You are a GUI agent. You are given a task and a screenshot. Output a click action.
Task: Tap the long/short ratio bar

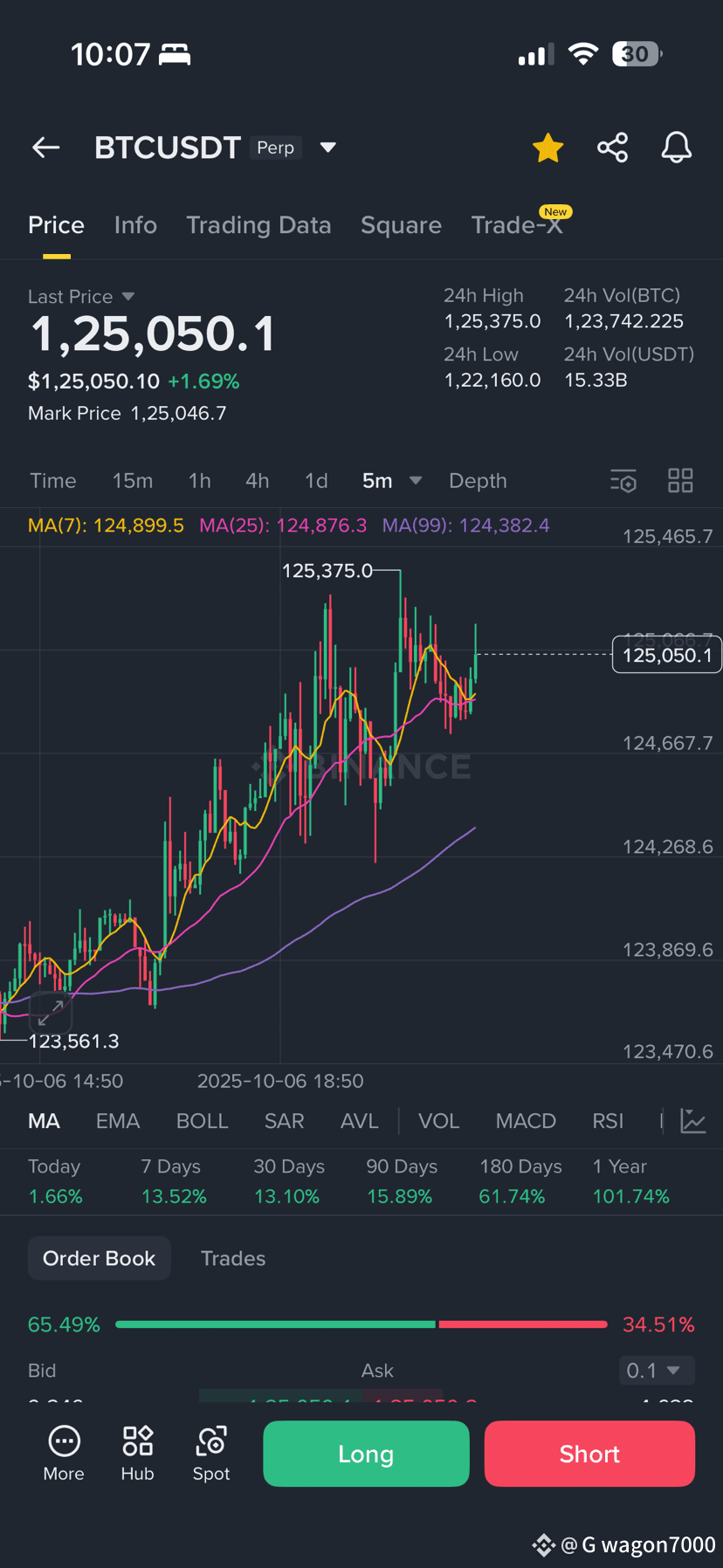[361, 1324]
